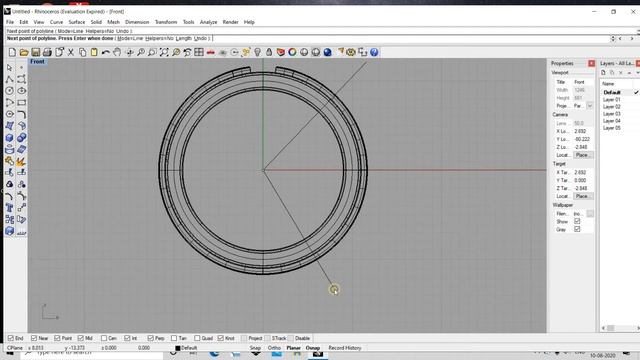640x360 pixels.
Task: Undo using the curved arrow icon
Action: [106, 52]
